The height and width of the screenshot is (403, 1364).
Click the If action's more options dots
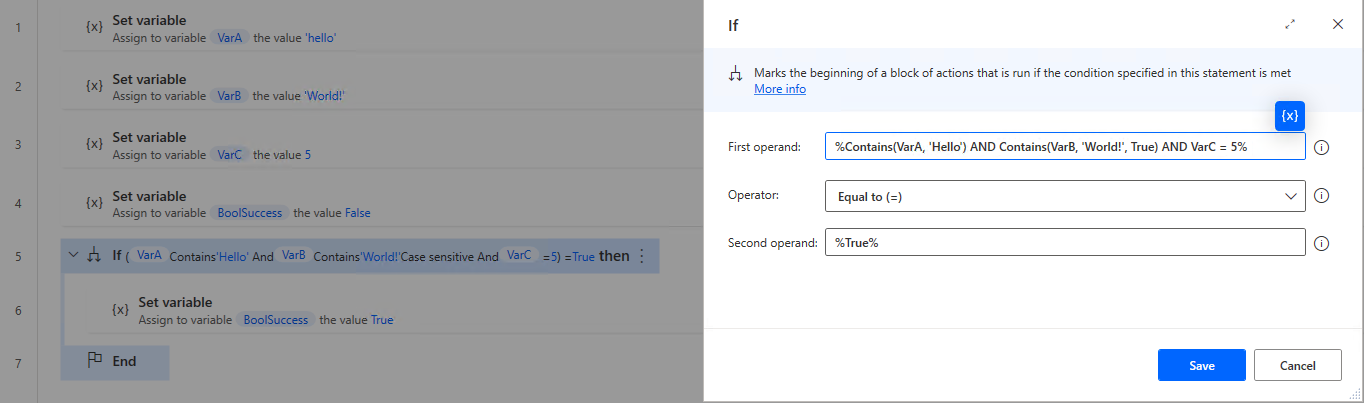(x=642, y=257)
